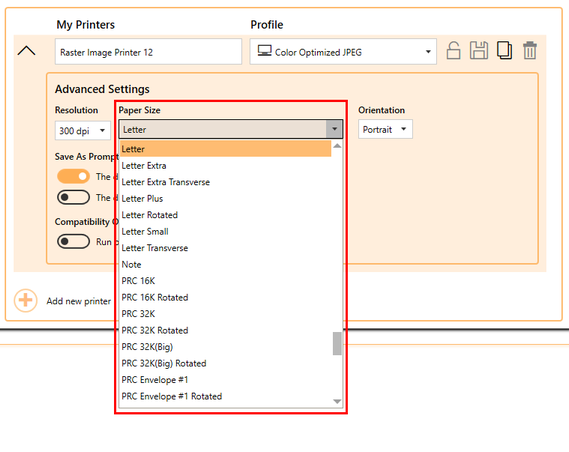The width and height of the screenshot is (569, 452).
Task: Click the paper size list scroll up arrow
Action: pos(337,146)
